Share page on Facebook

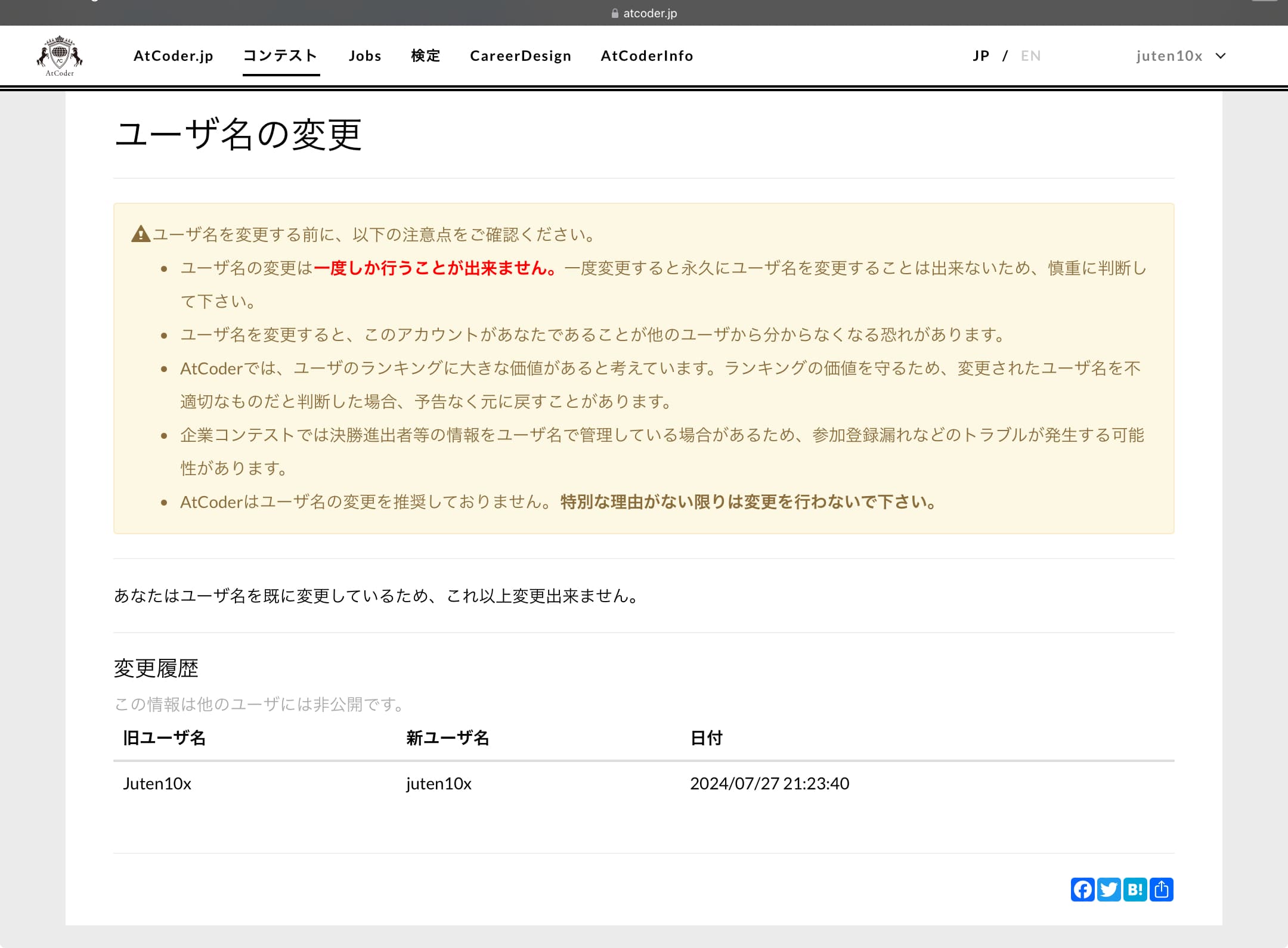(1082, 890)
